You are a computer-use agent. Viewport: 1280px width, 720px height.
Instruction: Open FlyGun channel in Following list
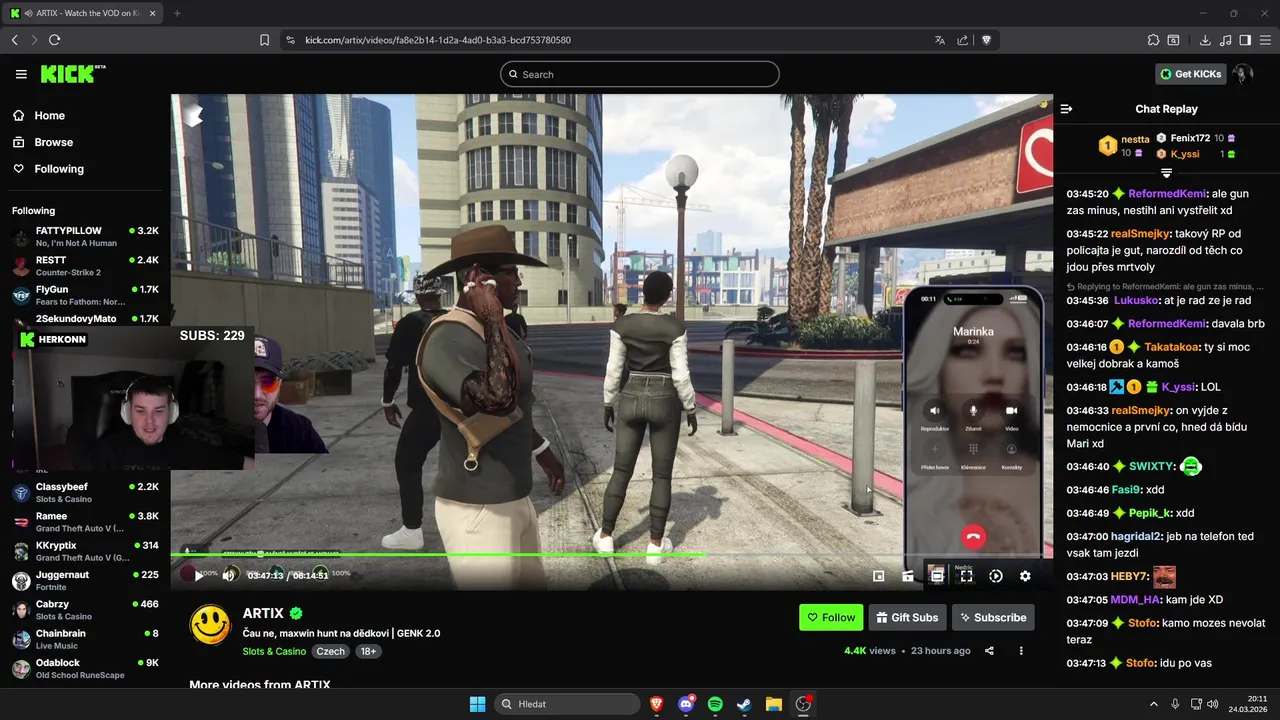pos(85,294)
